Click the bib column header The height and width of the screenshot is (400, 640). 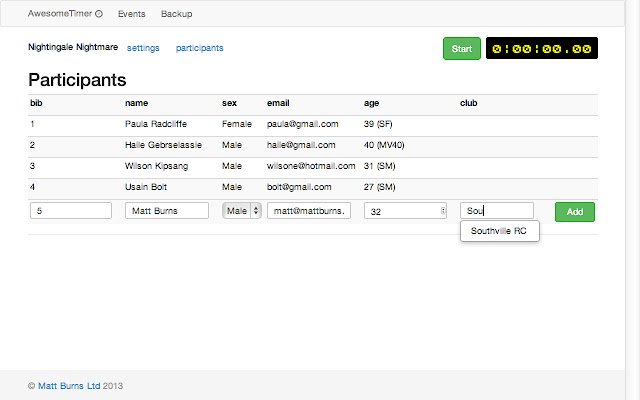36,103
